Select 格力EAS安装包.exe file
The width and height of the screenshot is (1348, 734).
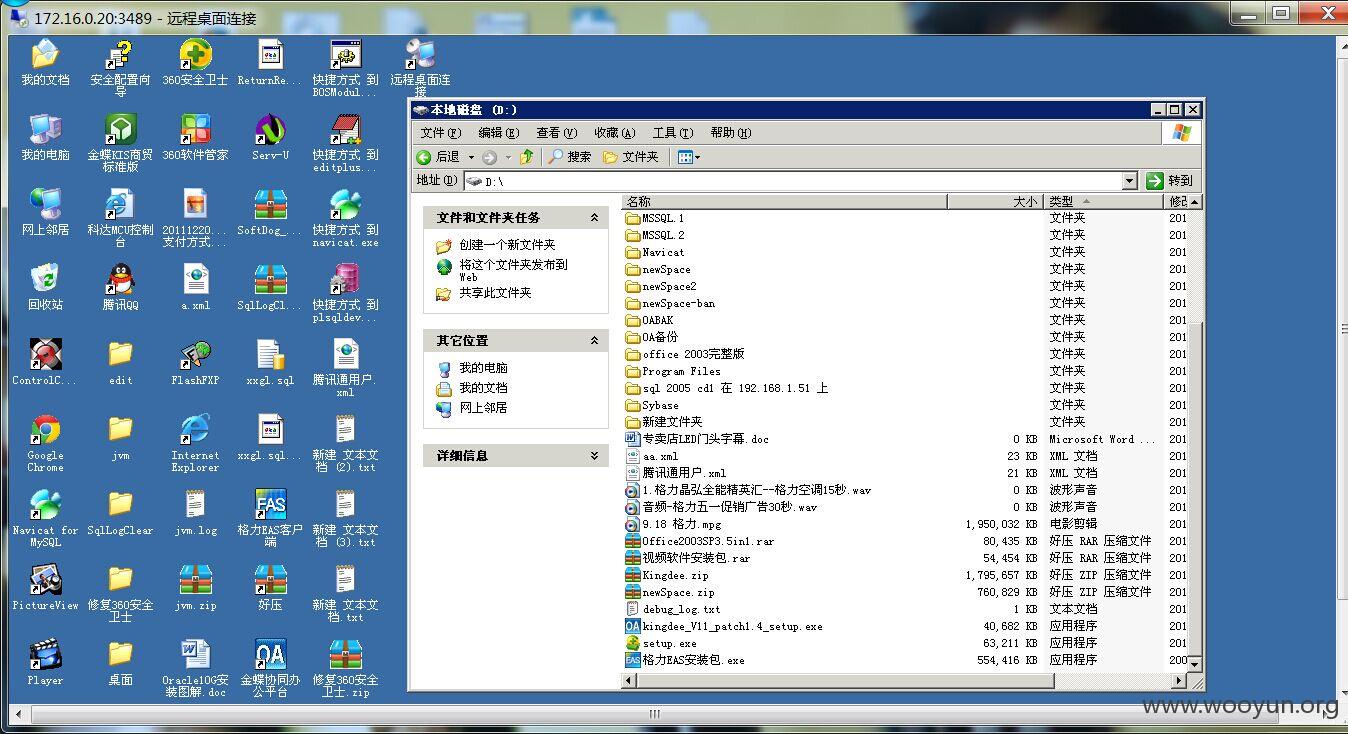685,660
